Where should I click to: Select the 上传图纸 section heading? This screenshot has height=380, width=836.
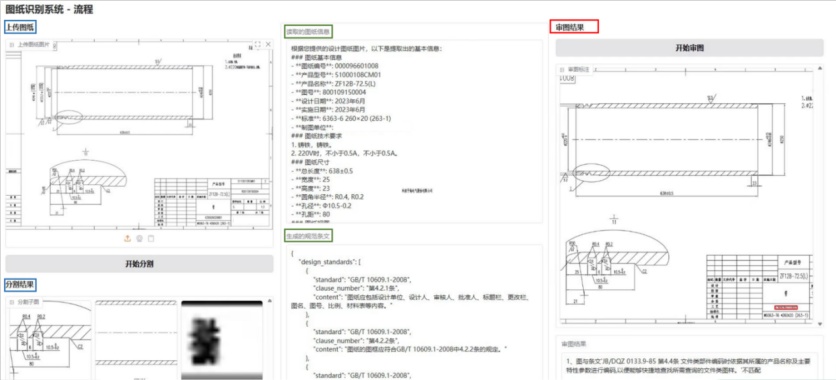pos(21,27)
